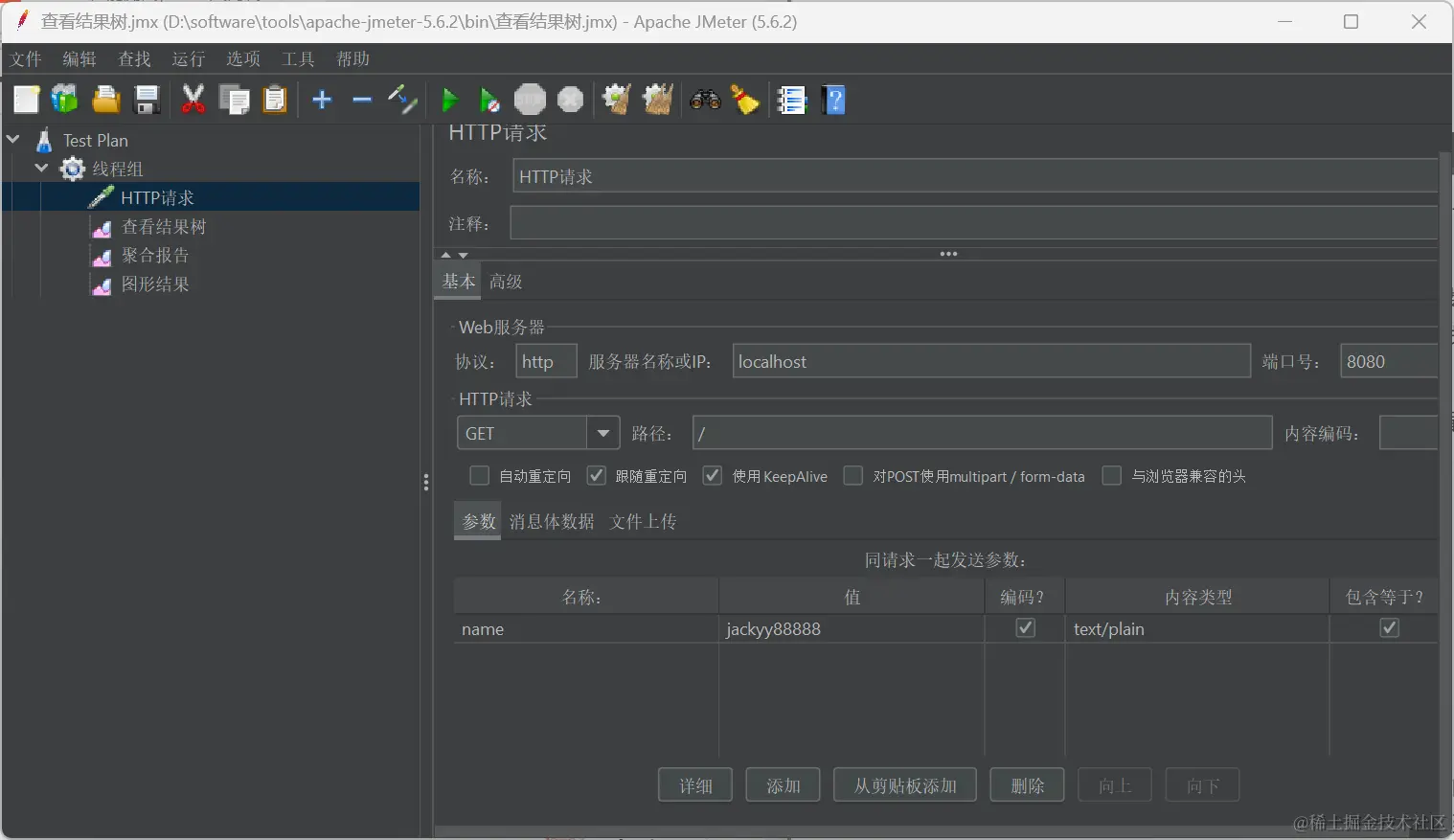Click the 添加 button
This screenshot has height=840, width=1454.
coord(783,785)
